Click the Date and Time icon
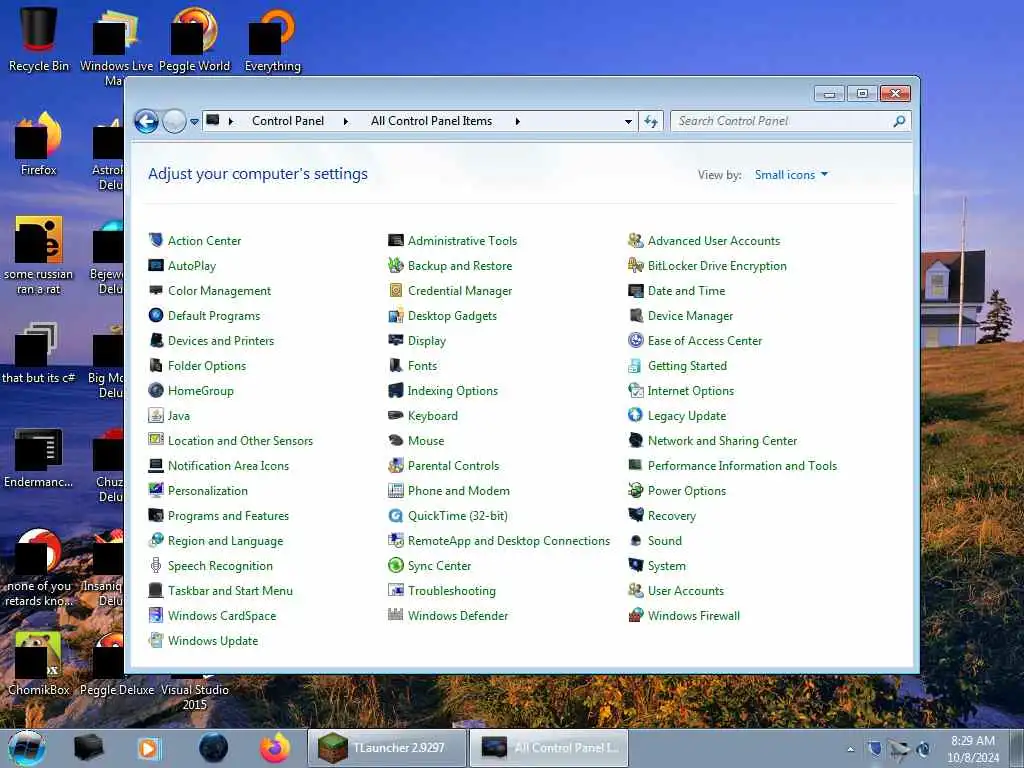This screenshot has width=1024, height=768. click(635, 290)
